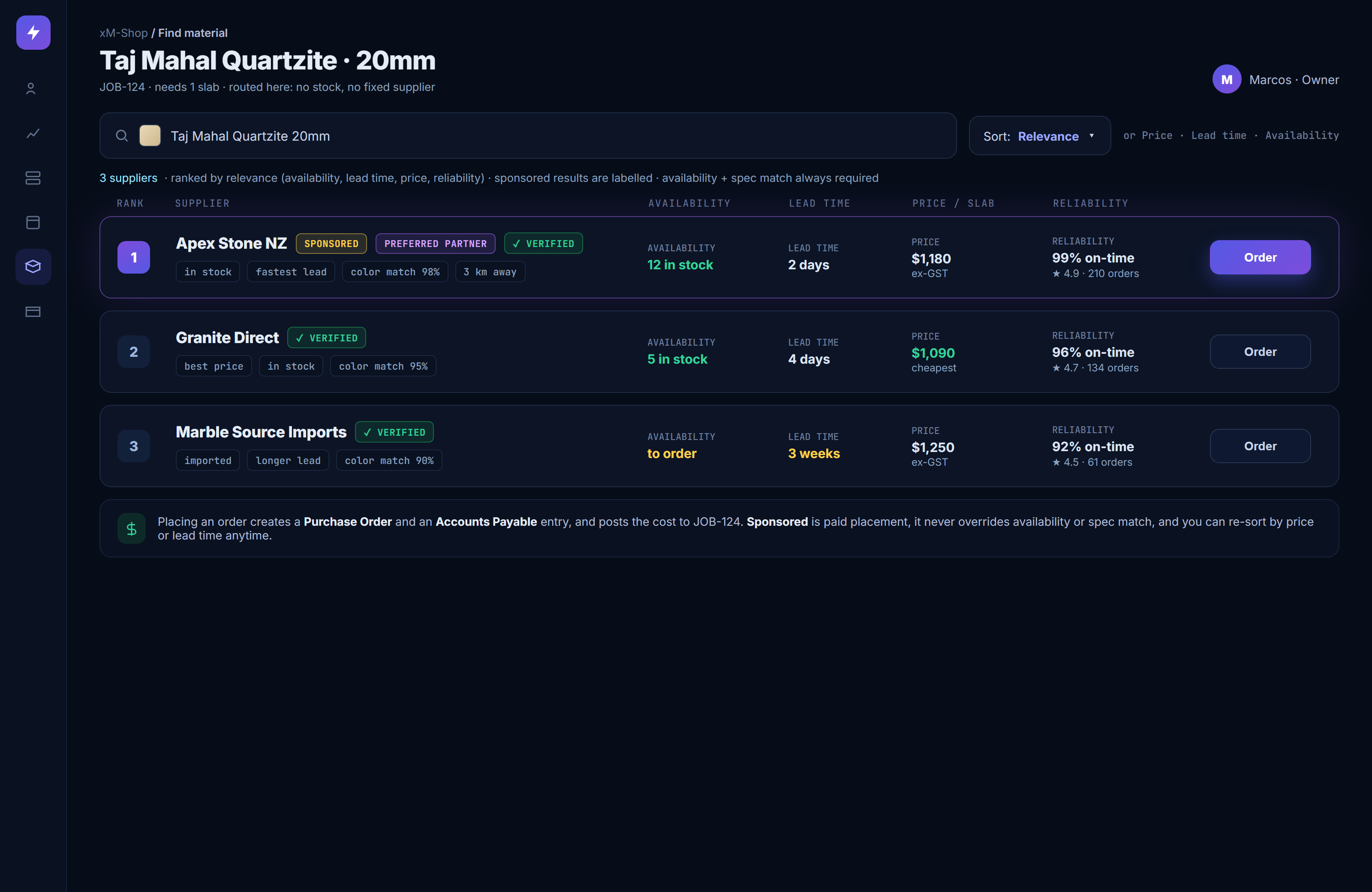The height and width of the screenshot is (892, 1372).
Task: Click the lightning bolt app logo
Action: pos(33,32)
